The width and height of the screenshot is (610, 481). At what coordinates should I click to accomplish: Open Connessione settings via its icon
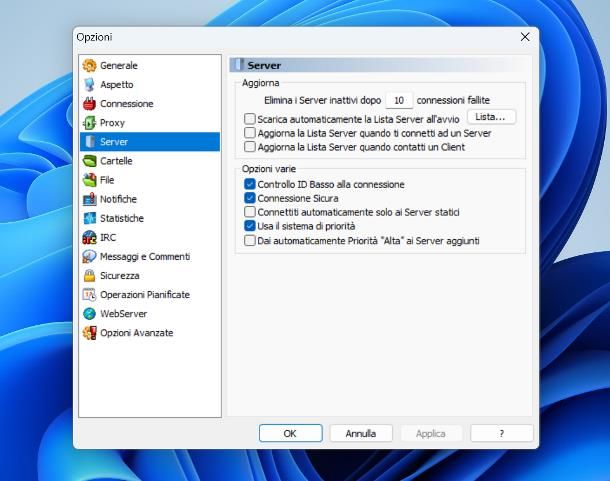(x=90, y=104)
